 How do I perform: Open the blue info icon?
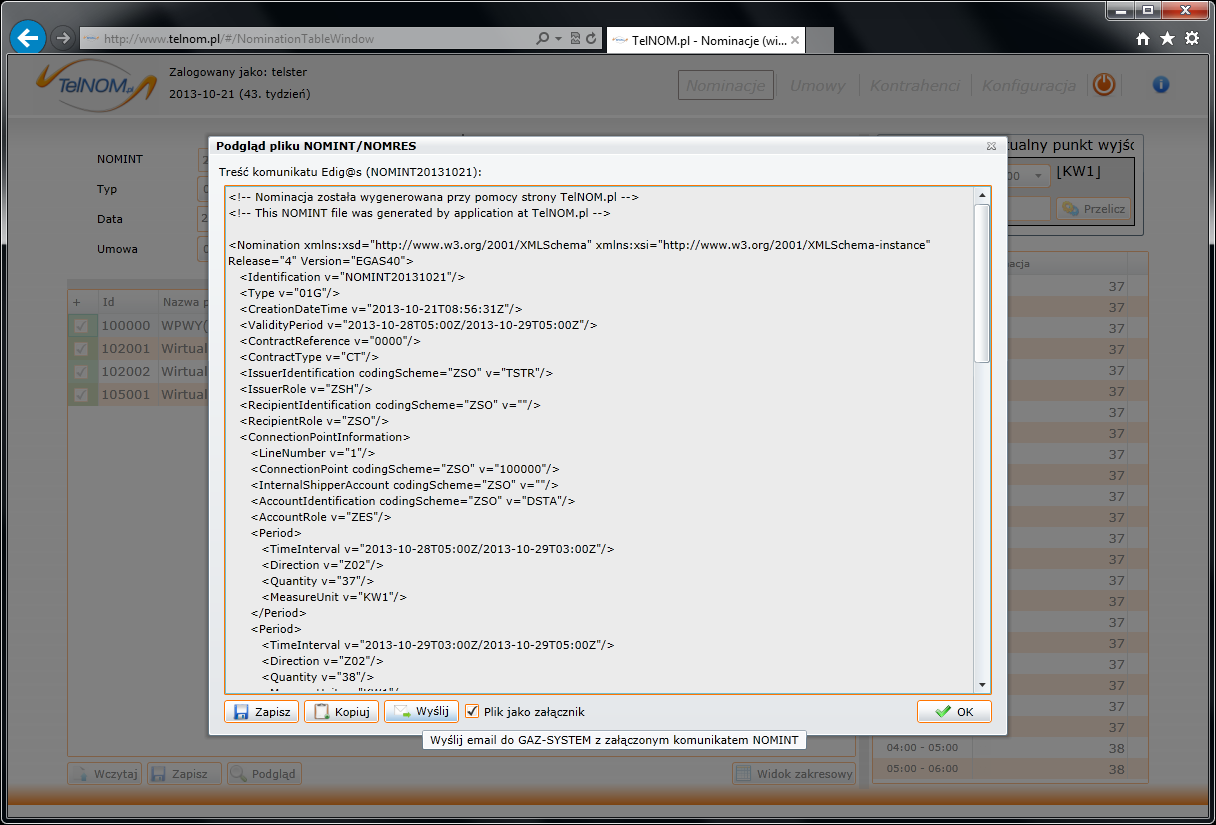click(1161, 85)
